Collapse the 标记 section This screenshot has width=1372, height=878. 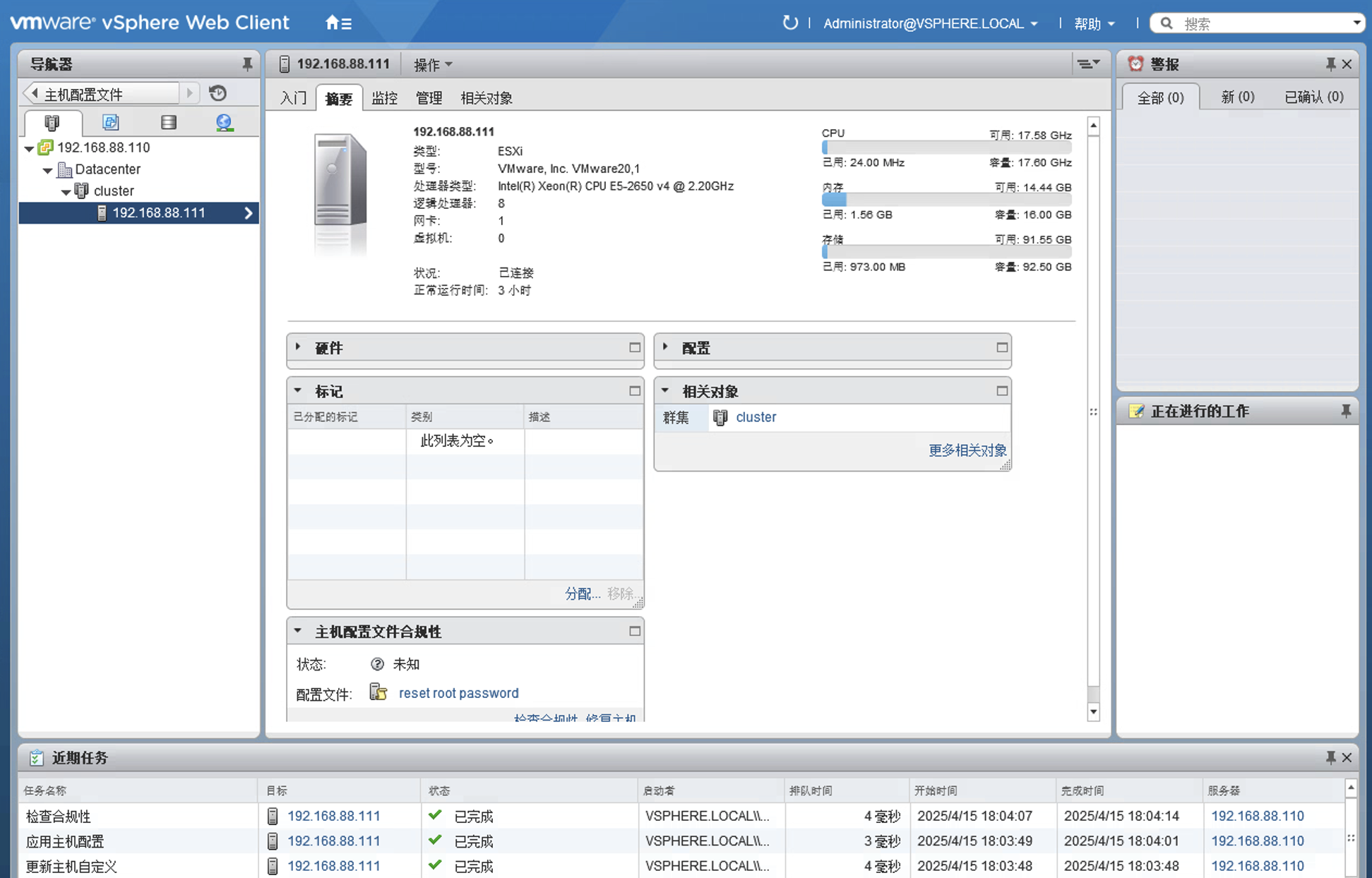pos(298,390)
